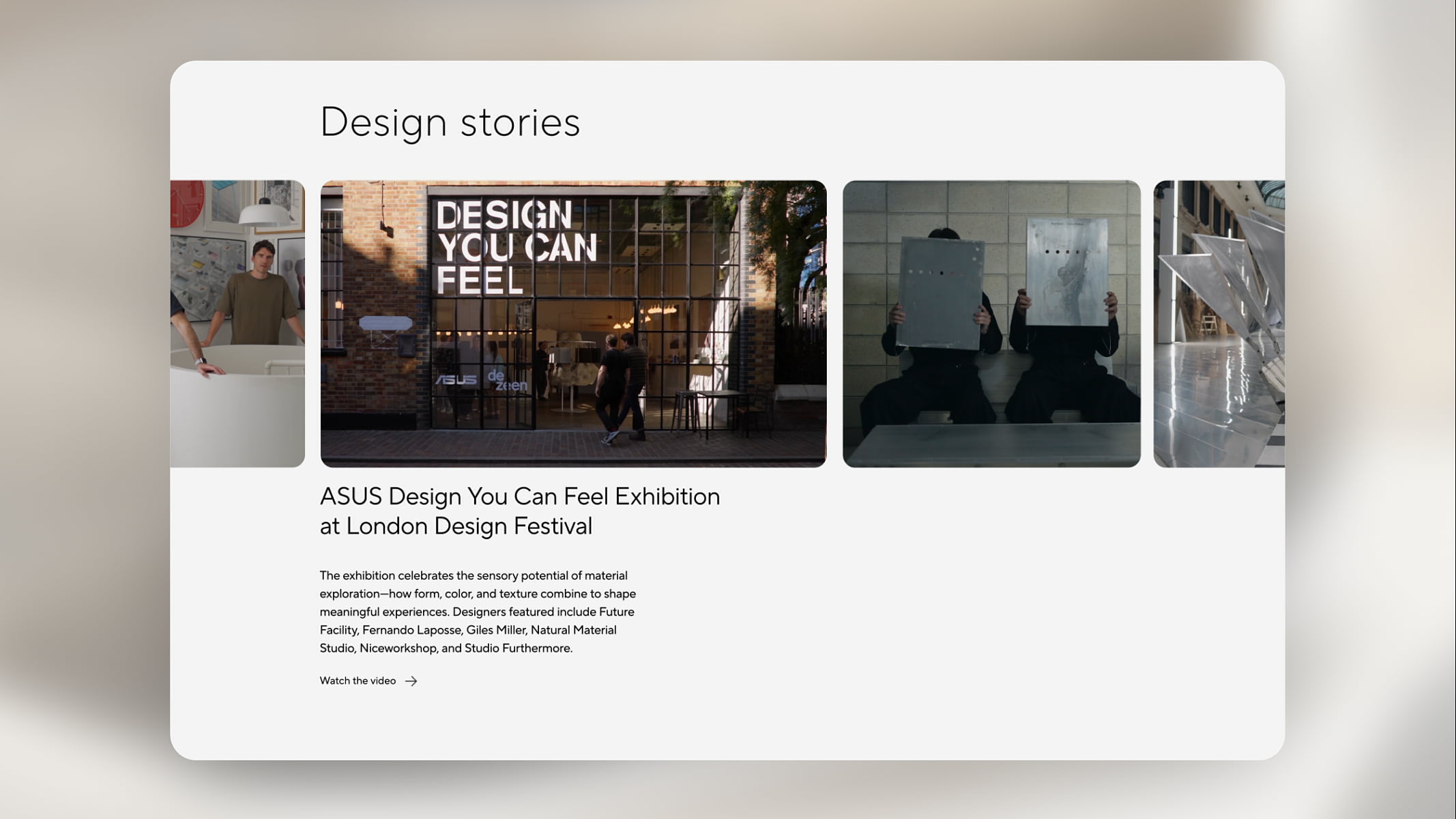Viewport: 1456px width, 819px height.
Task: Click the ASUS Design You Can Feel Exhibition title
Action: (520, 511)
